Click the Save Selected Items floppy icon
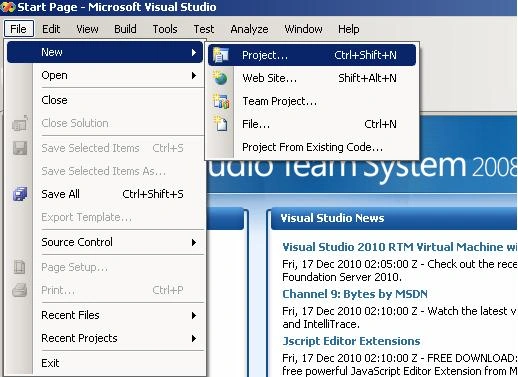Image resolution: width=518 pixels, height=377 pixels. [x=20, y=148]
